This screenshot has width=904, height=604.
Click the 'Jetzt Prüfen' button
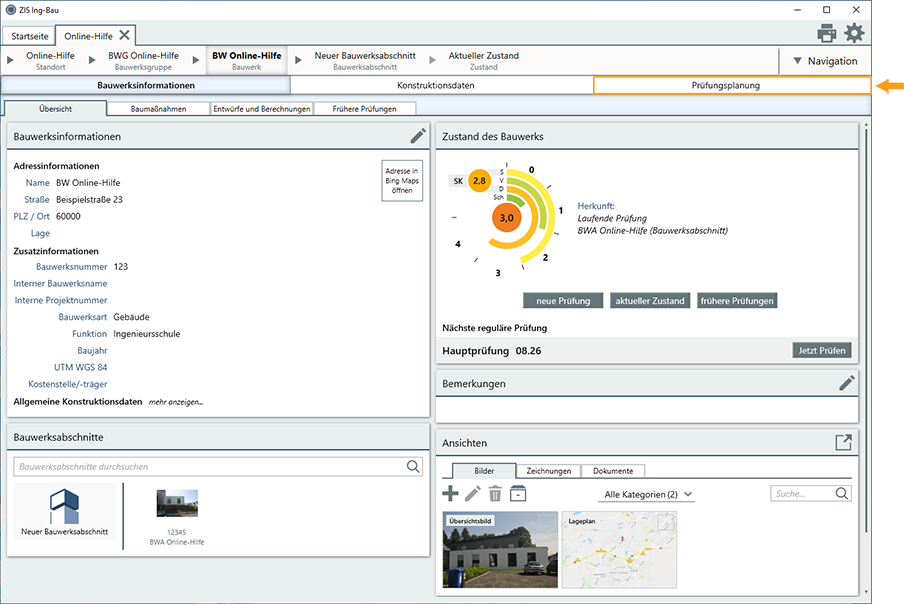[822, 350]
